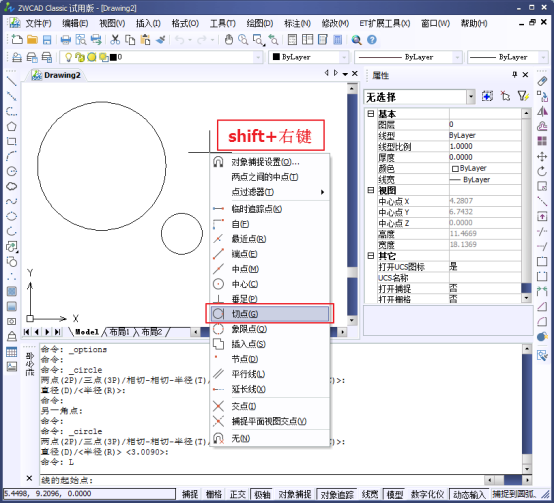Toggle 栅格 grid in status bar

[214, 494]
